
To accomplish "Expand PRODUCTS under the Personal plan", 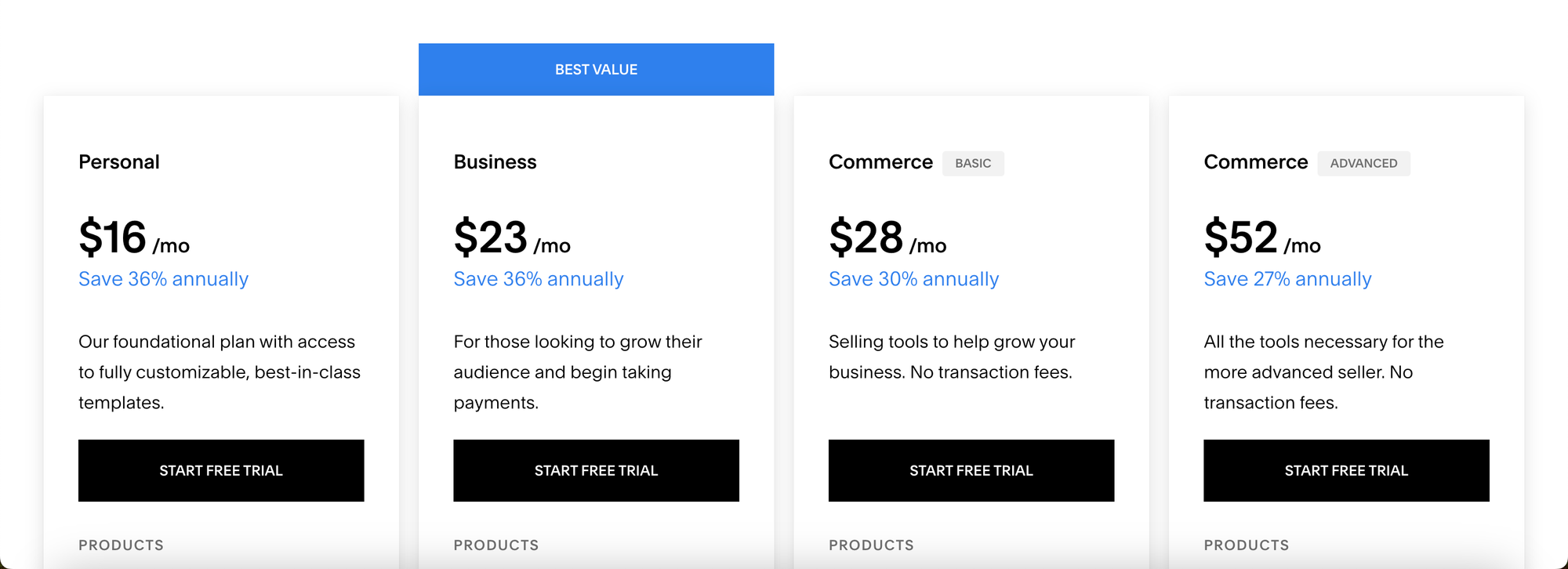I will tap(121, 545).
